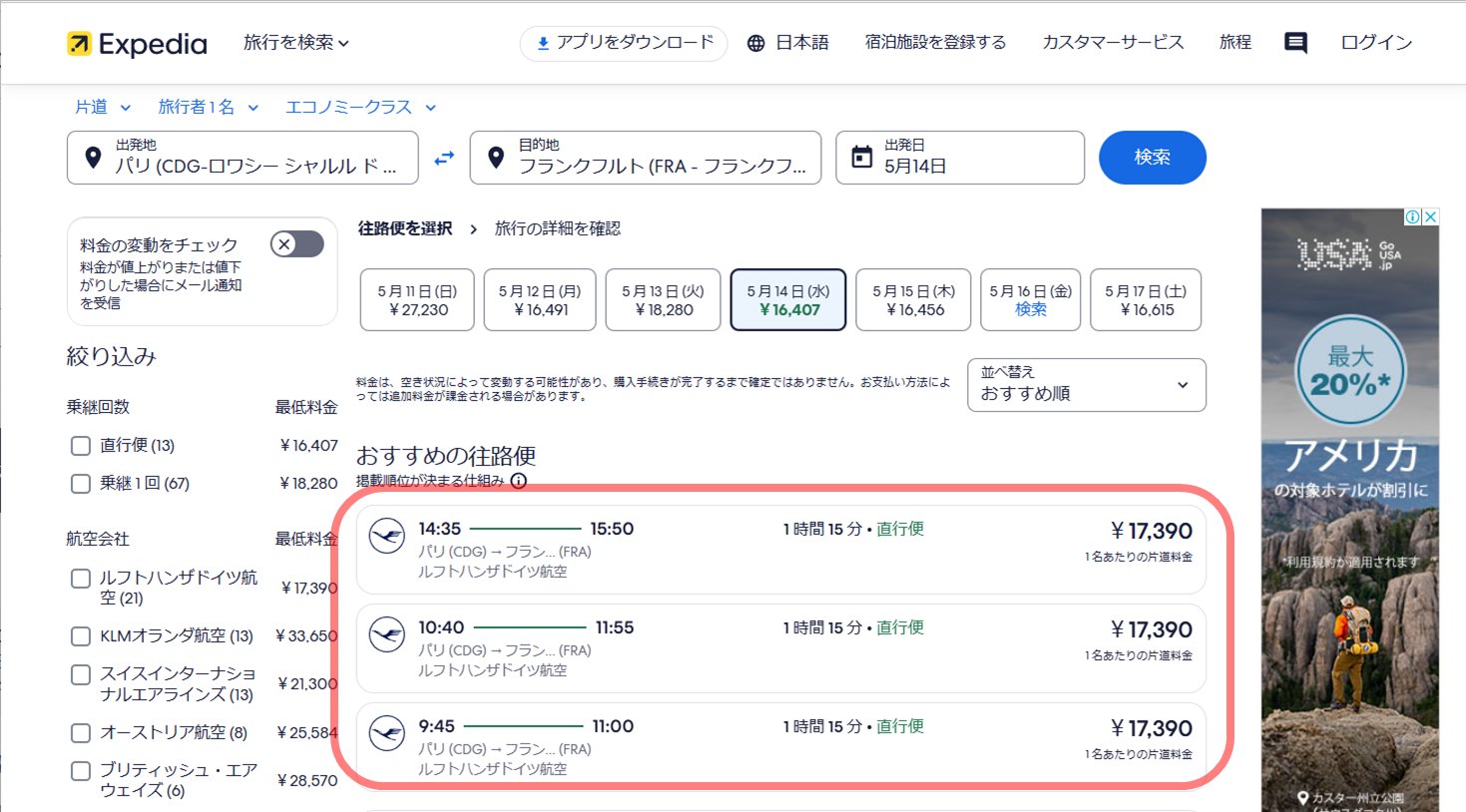Click the Lufthansa logo on the 10:40 flight
1466x812 pixels.
tap(387, 634)
